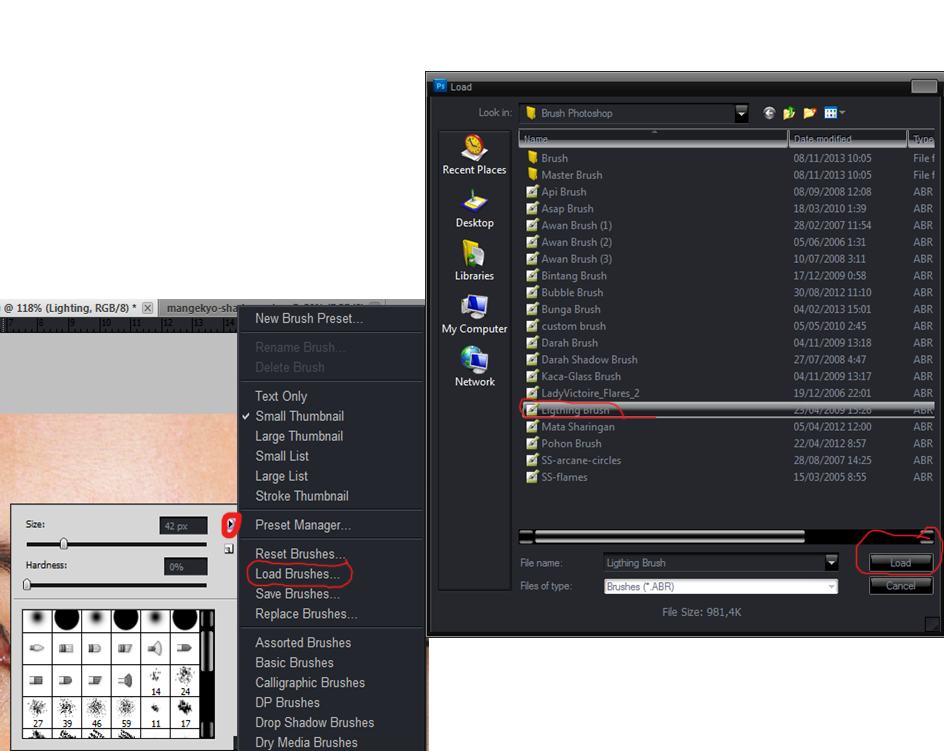Click the Hardness slider handle
The height and width of the screenshot is (751, 944).
tap(27, 585)
